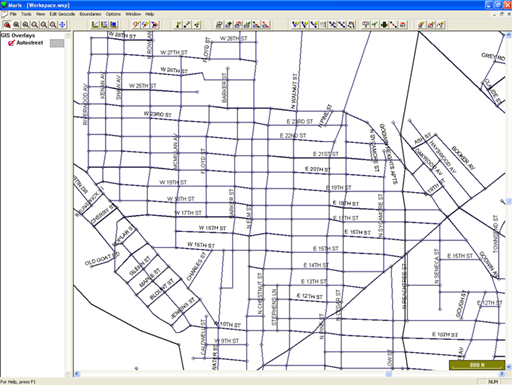Select the Autostreet overlay label
This screenshot has width=512, height=385.
pyautogui.click(x=30, y=43)
